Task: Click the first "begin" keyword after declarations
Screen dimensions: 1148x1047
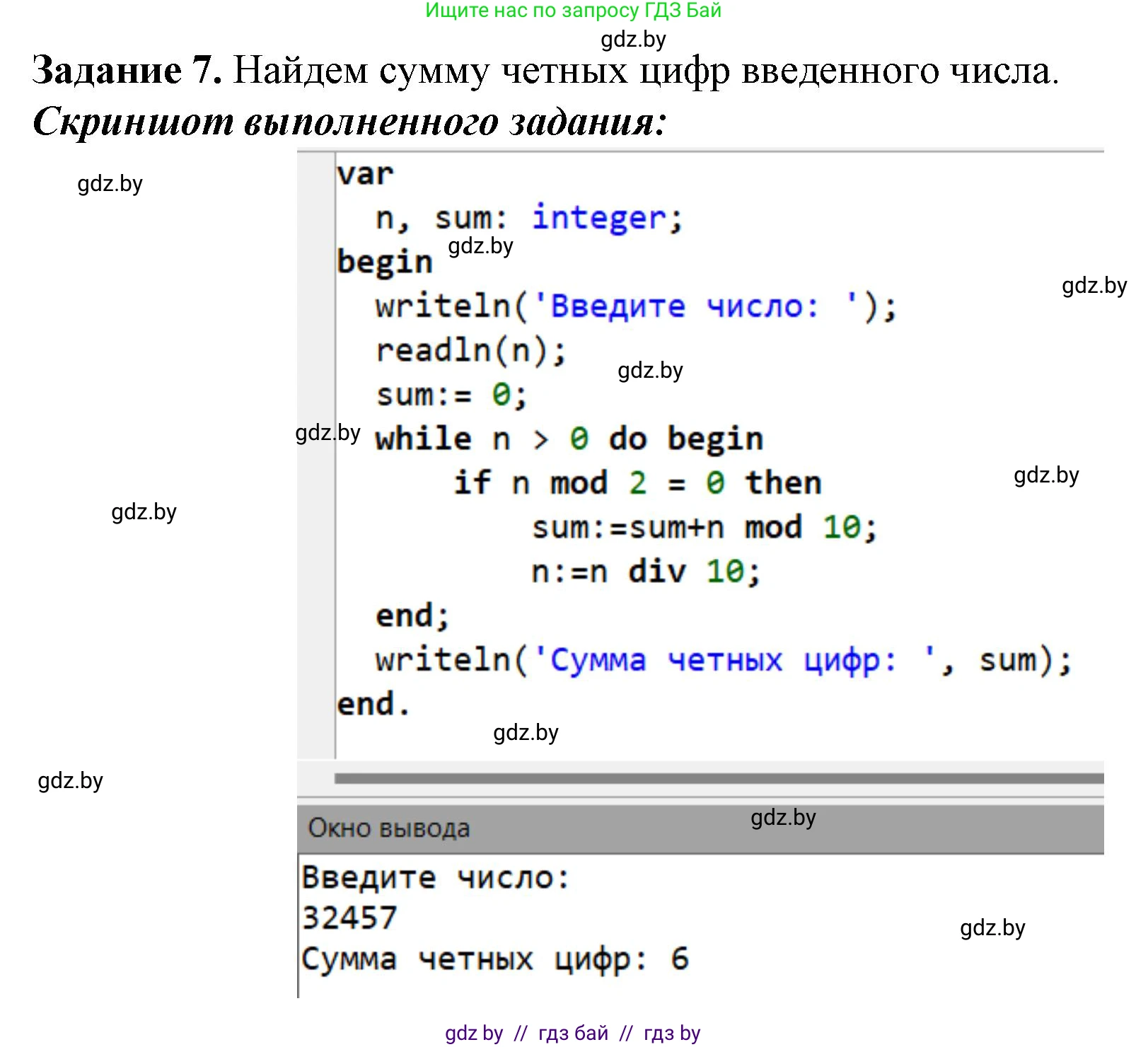Action: tap(384, 262)
